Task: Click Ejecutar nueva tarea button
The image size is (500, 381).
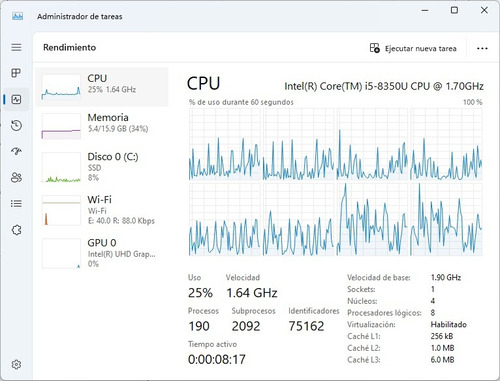Action: tap(413, 48)
